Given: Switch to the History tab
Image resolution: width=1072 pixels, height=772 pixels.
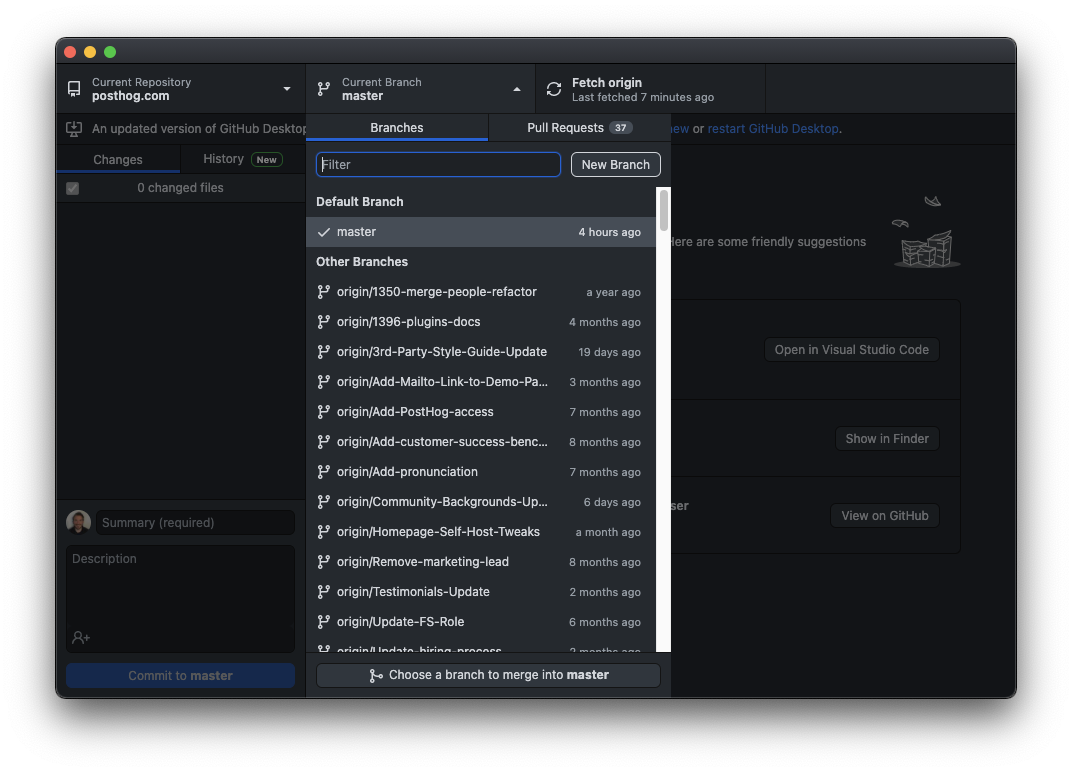Looking at the screenshot, I should pyautogui.click(x=223, y=158).
